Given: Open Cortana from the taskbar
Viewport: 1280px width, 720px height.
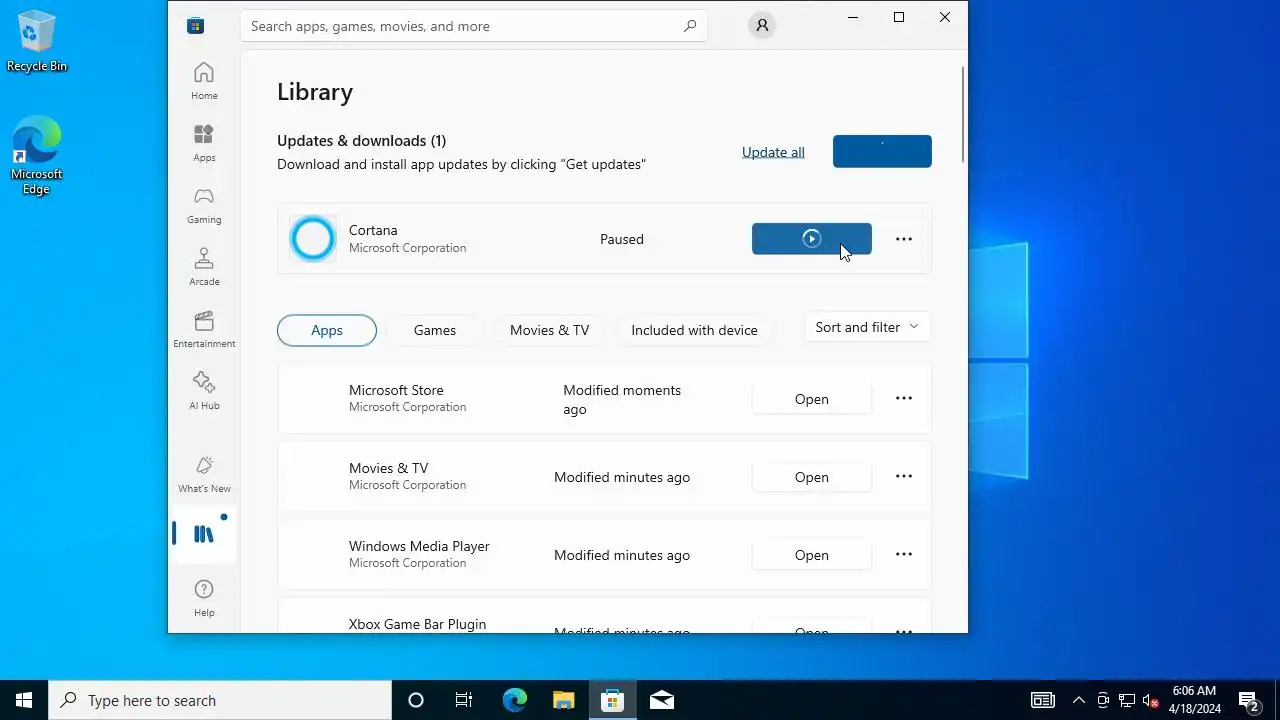Looking at the screenshot, I should 416,700.
